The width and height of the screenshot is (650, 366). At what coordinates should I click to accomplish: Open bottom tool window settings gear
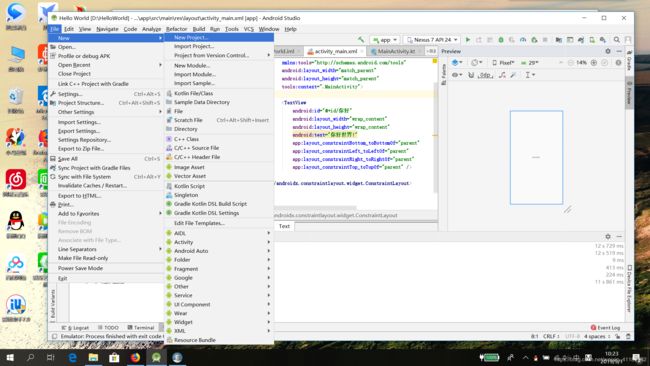[608, 236]
